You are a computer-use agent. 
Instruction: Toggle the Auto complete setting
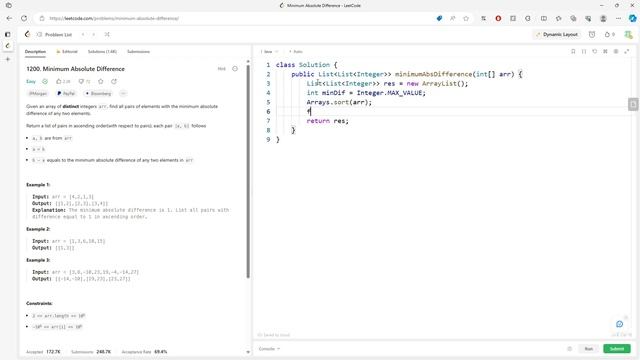click(x=296, y=52)
